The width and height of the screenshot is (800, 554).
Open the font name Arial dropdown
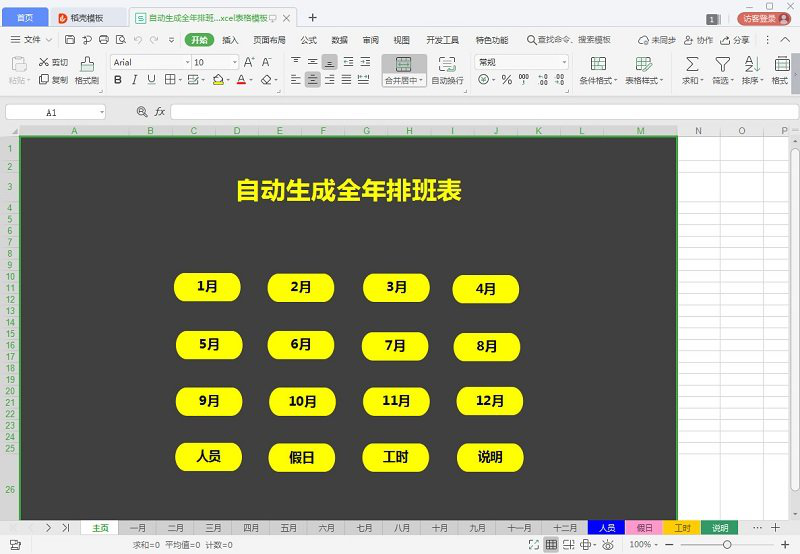click(x=188, y=62)
